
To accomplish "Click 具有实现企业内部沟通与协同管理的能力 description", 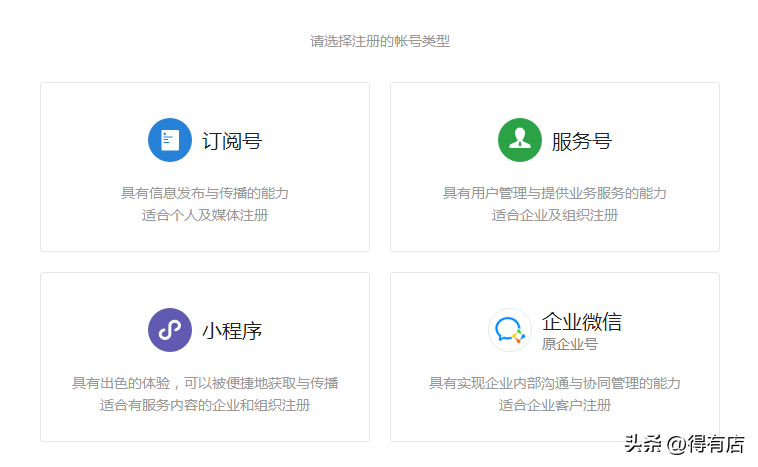I will coord(554,383).
